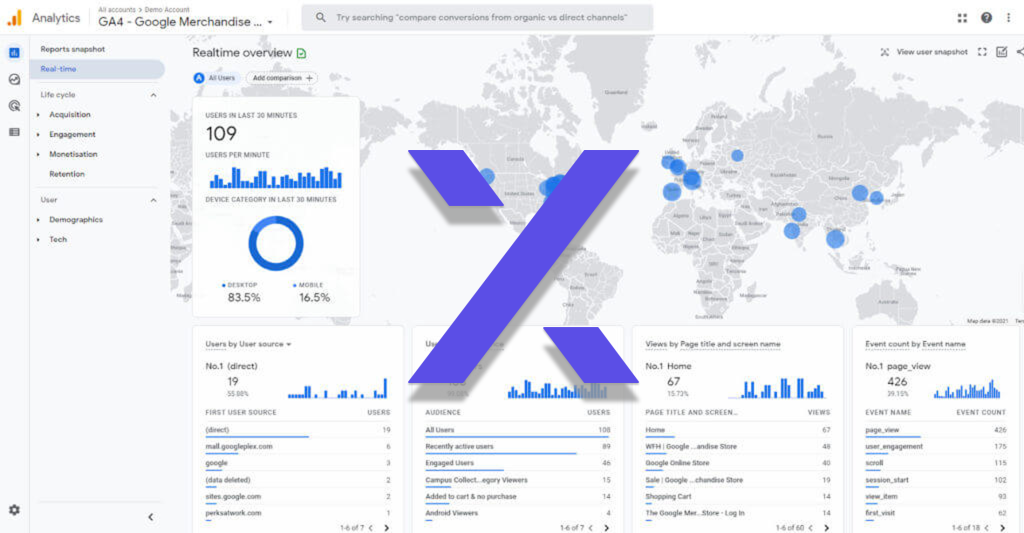Click the users per minute bar chart

pyautogui.click(x=276, y=178)
